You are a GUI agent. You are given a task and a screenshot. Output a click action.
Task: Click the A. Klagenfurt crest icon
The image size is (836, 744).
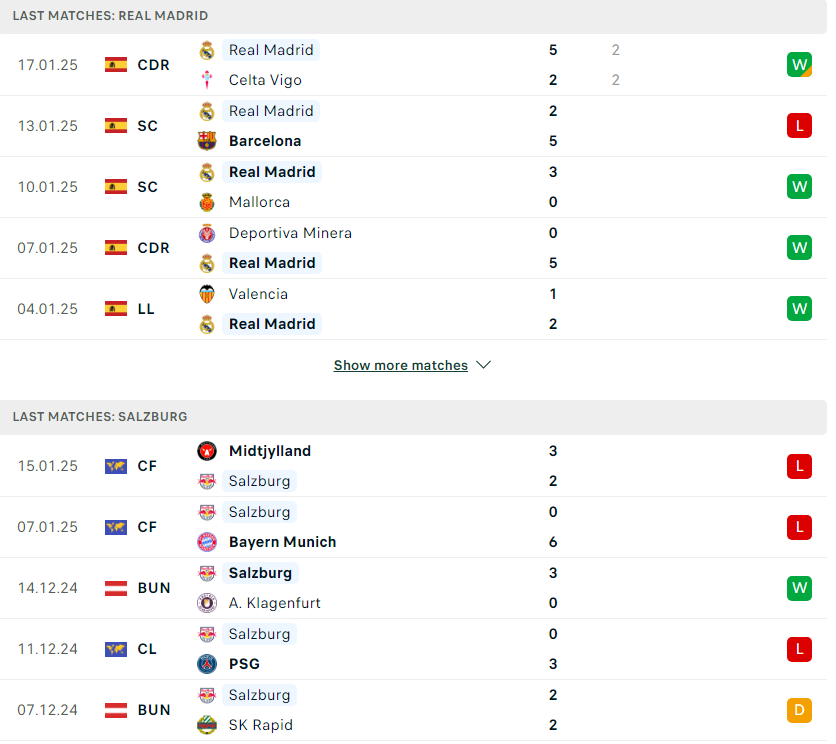(x=207, y=603)
